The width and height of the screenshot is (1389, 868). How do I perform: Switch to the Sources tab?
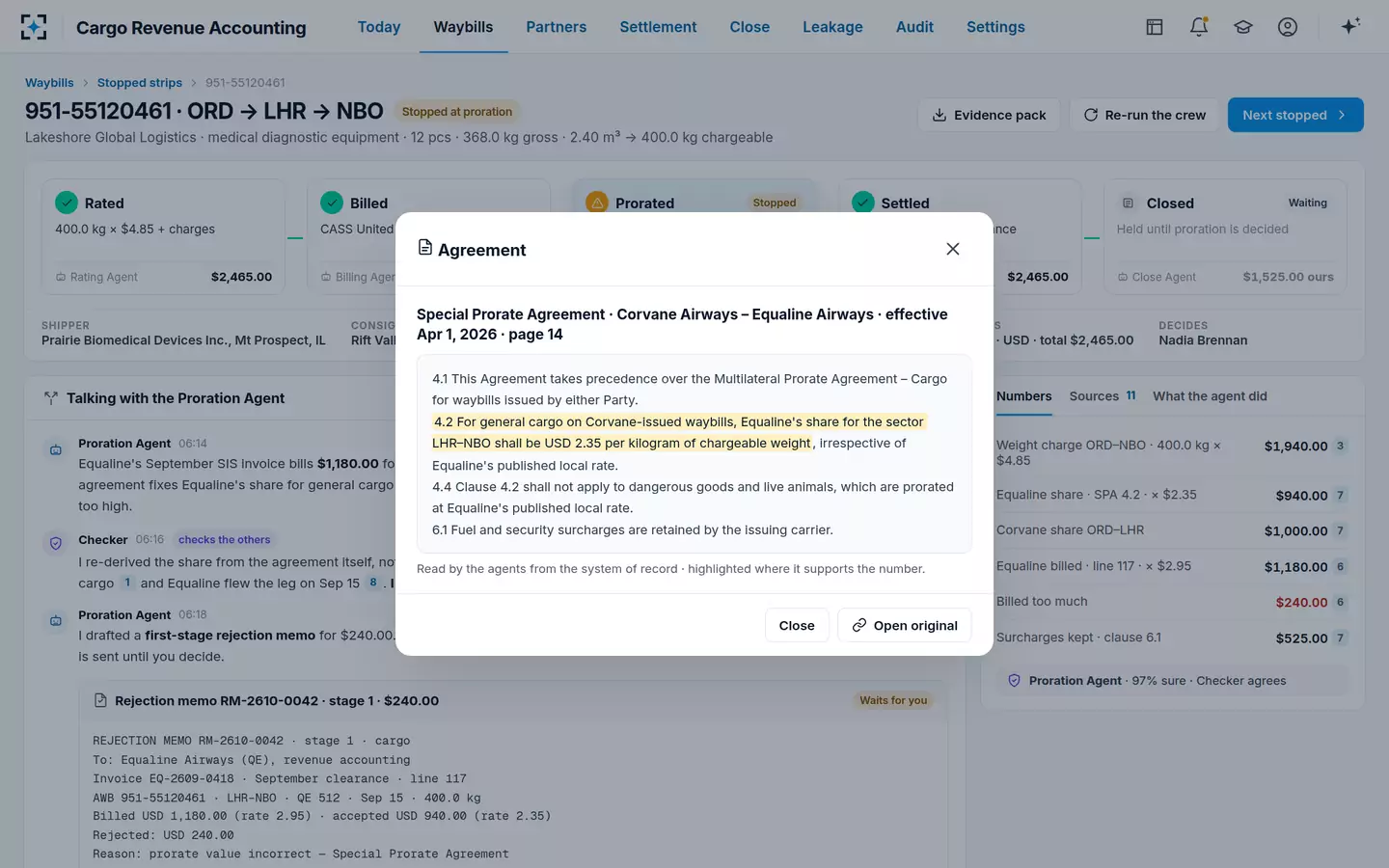[1103, 396]
